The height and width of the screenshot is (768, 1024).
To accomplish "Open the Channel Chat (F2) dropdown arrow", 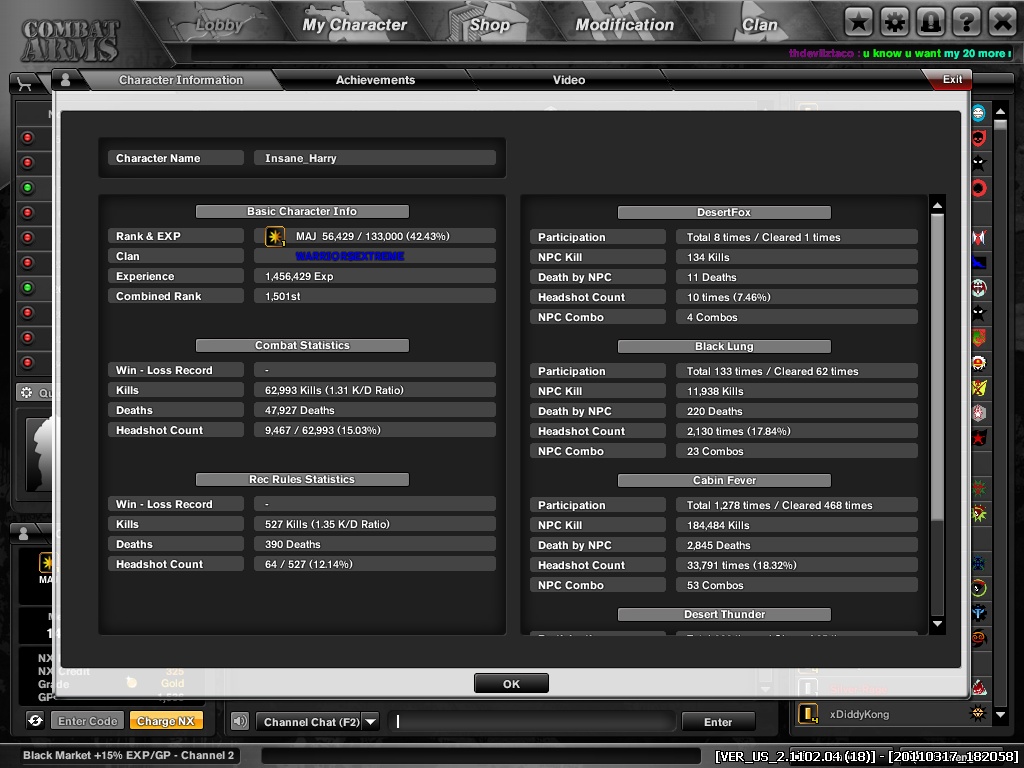I will coord(370,722).
